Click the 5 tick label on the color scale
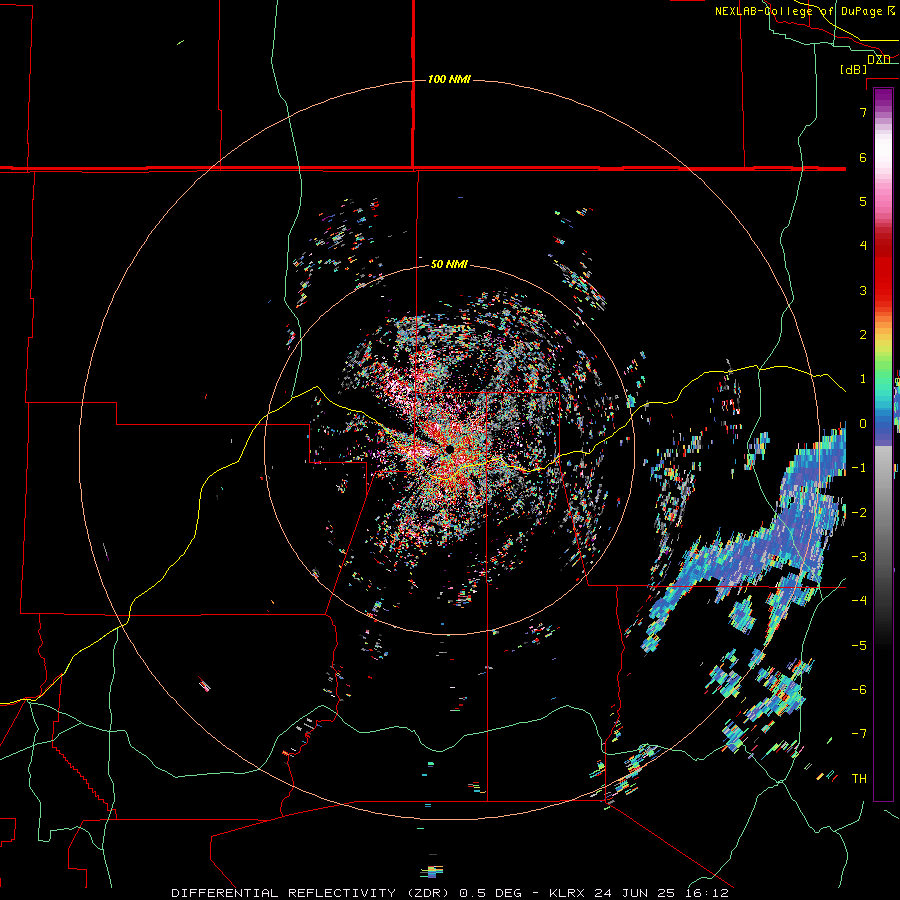900x900 pixels. (x=863, y=201)
